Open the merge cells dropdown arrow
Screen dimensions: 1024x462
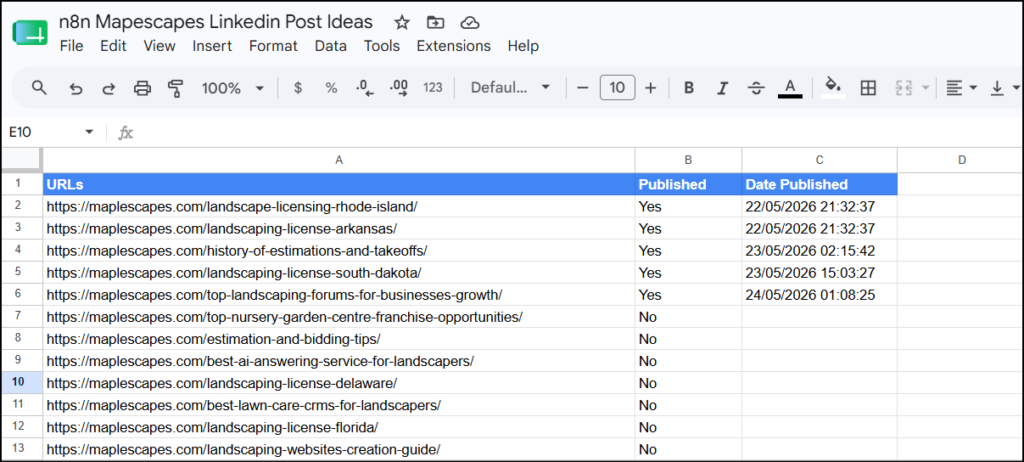click(924, 88)
